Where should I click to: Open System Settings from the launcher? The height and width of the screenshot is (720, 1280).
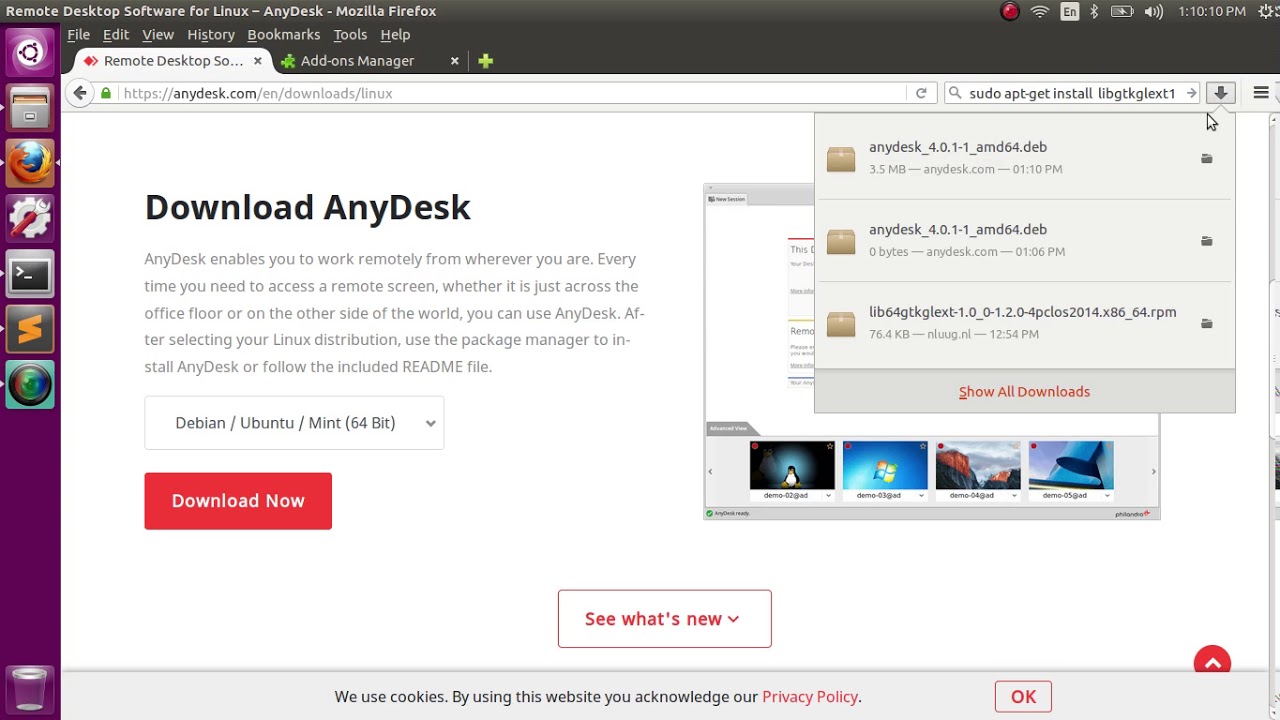click(30, 218)
